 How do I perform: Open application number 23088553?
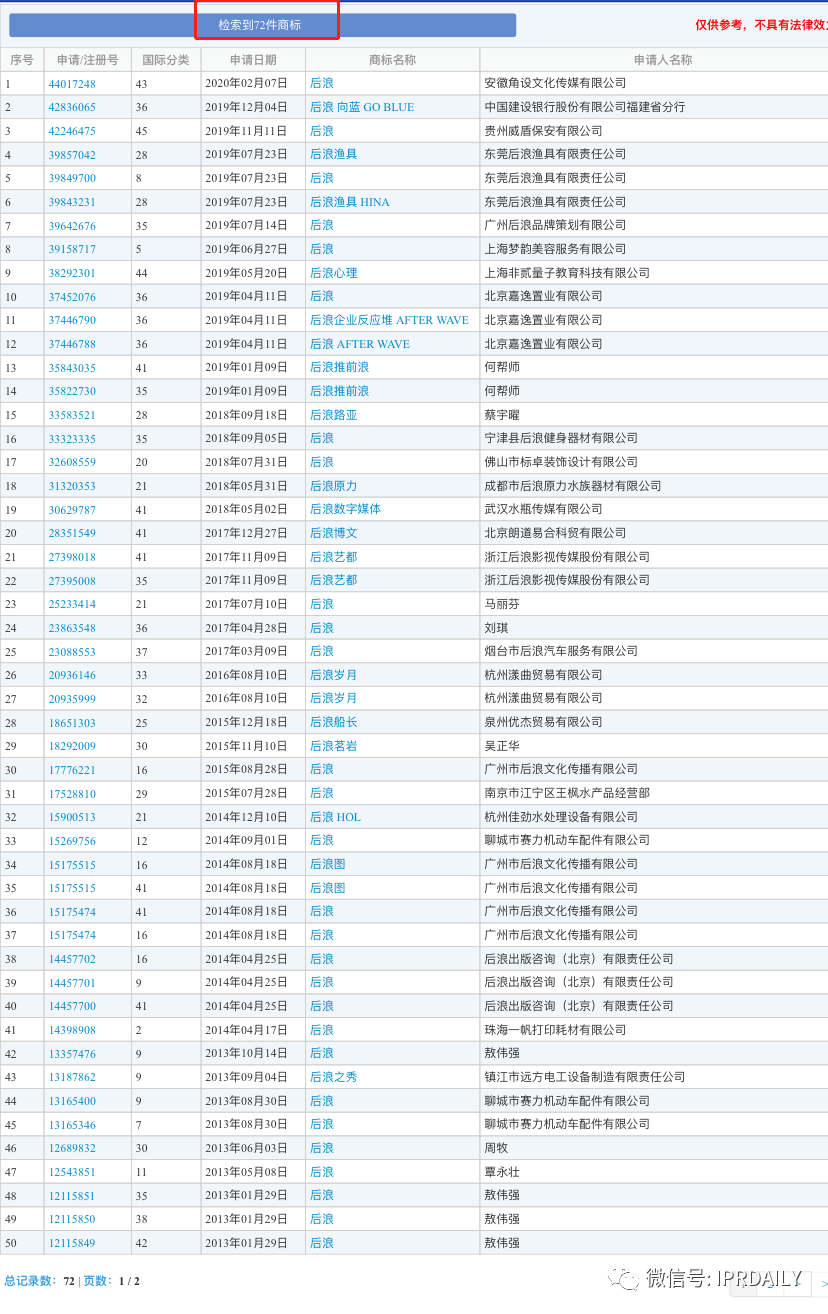coord(72,651)
